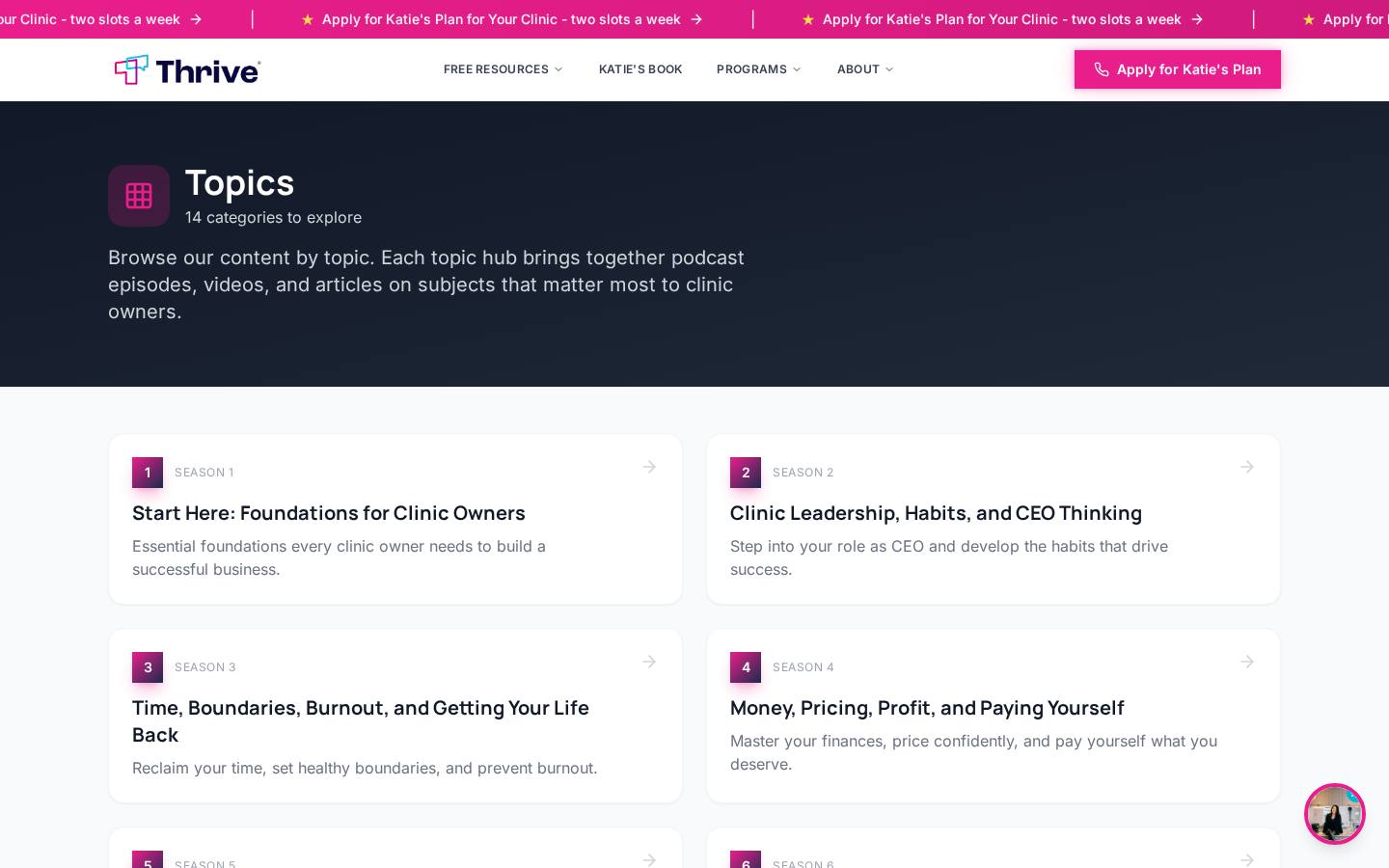Open Katie's Book page
This screenshot has height=868, width=1389.
pyautogui.click(x=640, y=69)
